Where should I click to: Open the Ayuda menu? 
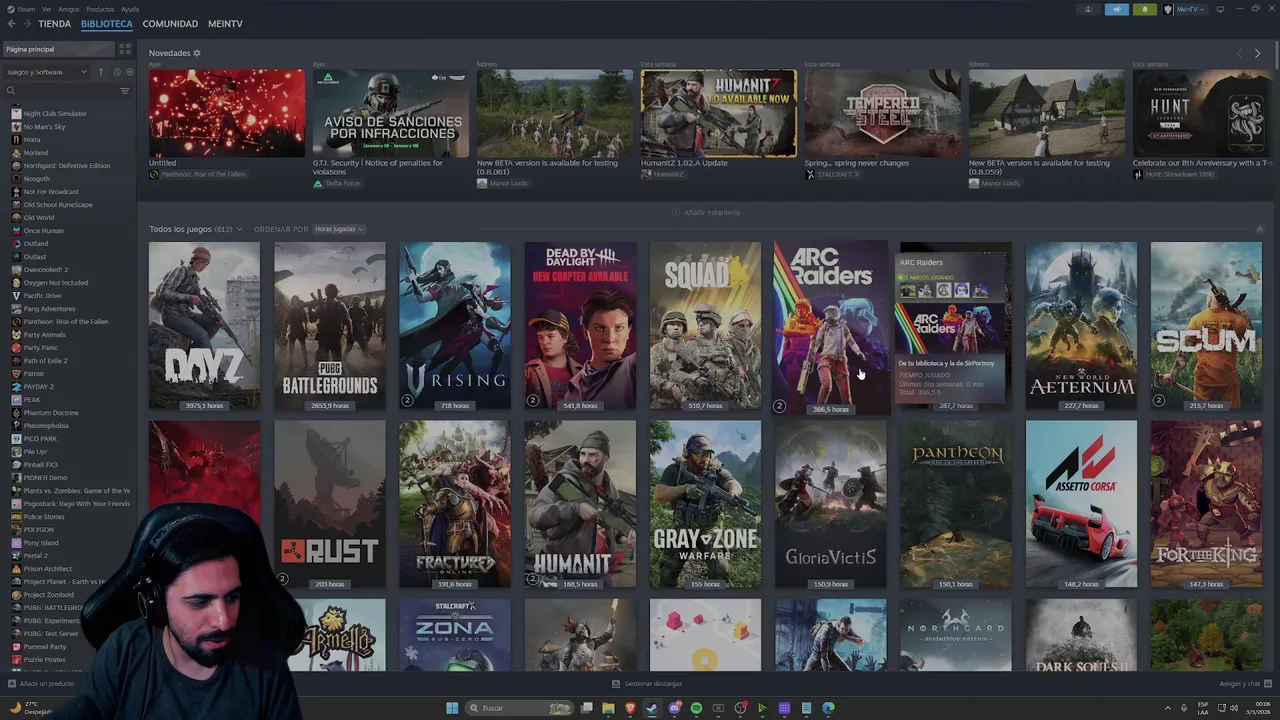pyautogui.click(x=130, y=9)
